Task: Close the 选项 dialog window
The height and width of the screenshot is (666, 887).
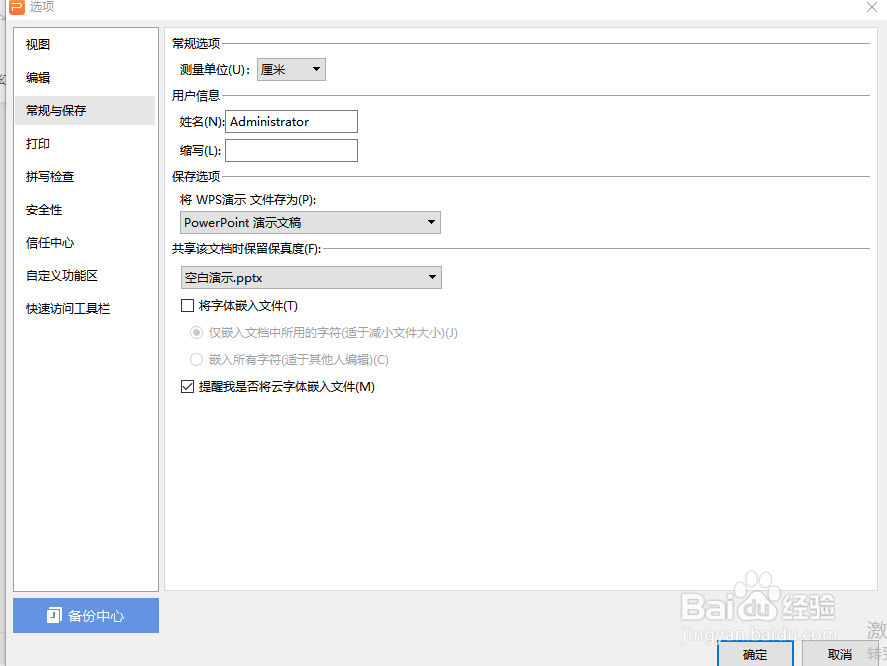Action: [872, 7]
